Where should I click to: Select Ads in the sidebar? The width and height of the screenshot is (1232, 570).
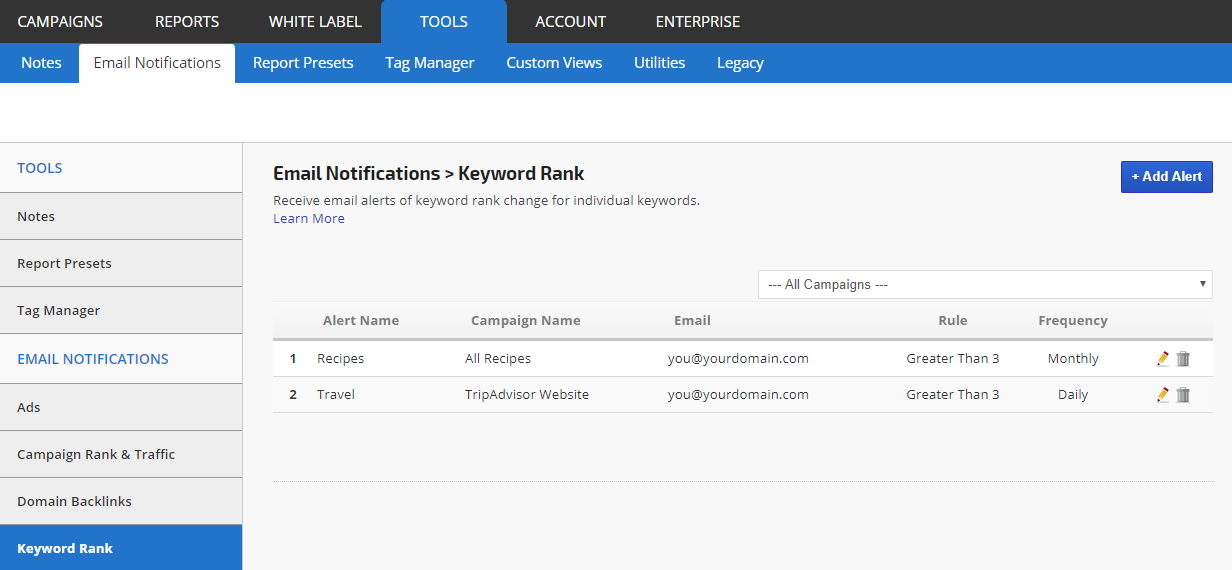point(29,408)
